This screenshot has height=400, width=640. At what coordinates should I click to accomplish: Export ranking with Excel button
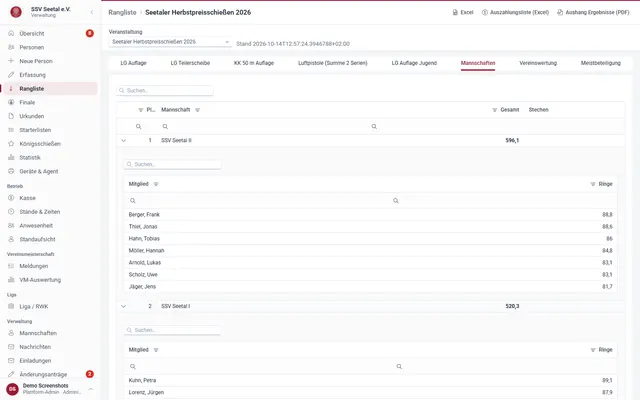coord(463,12)
